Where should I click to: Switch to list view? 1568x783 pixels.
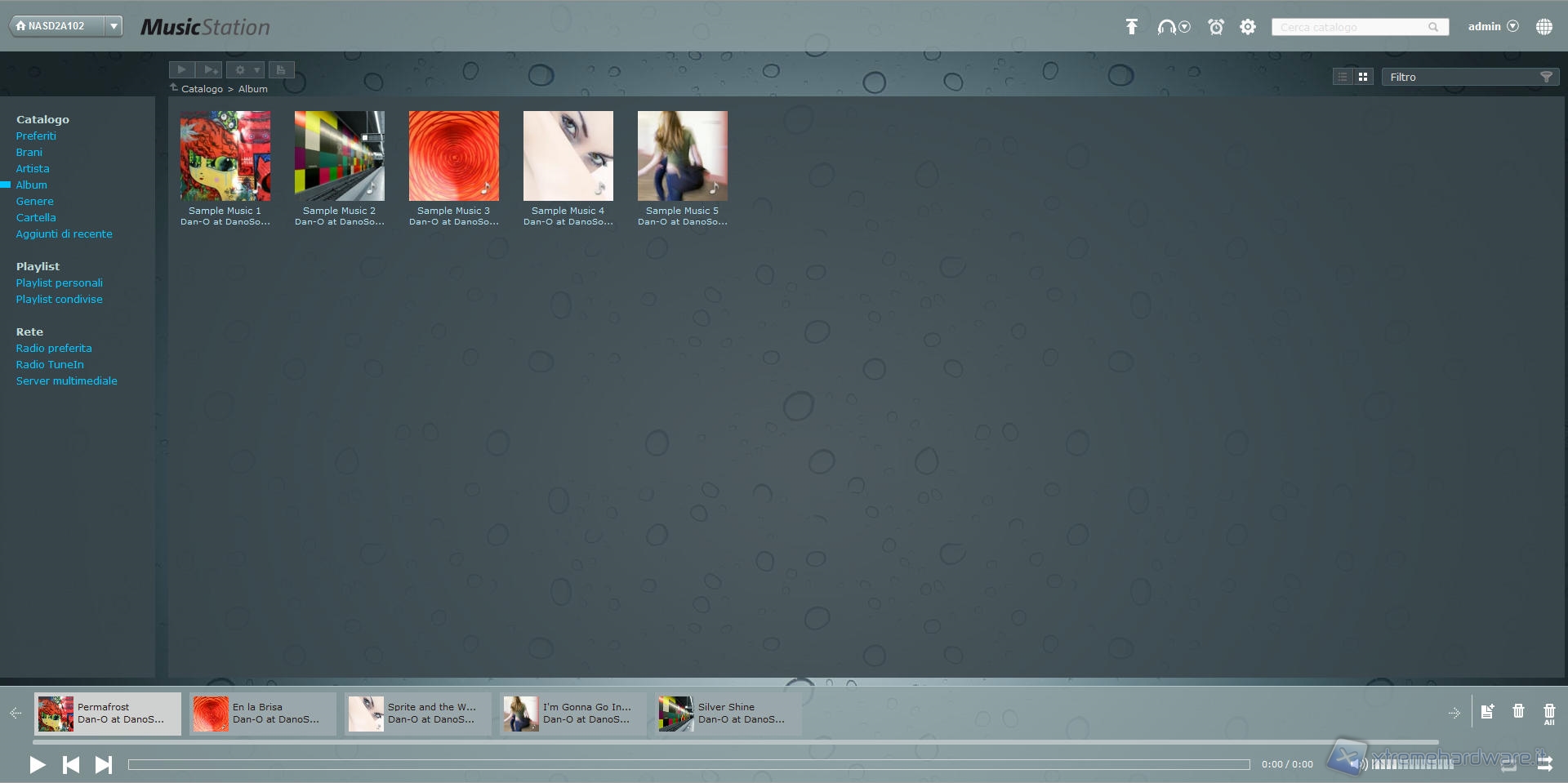pyautogui.click(x=1343, y=77)
